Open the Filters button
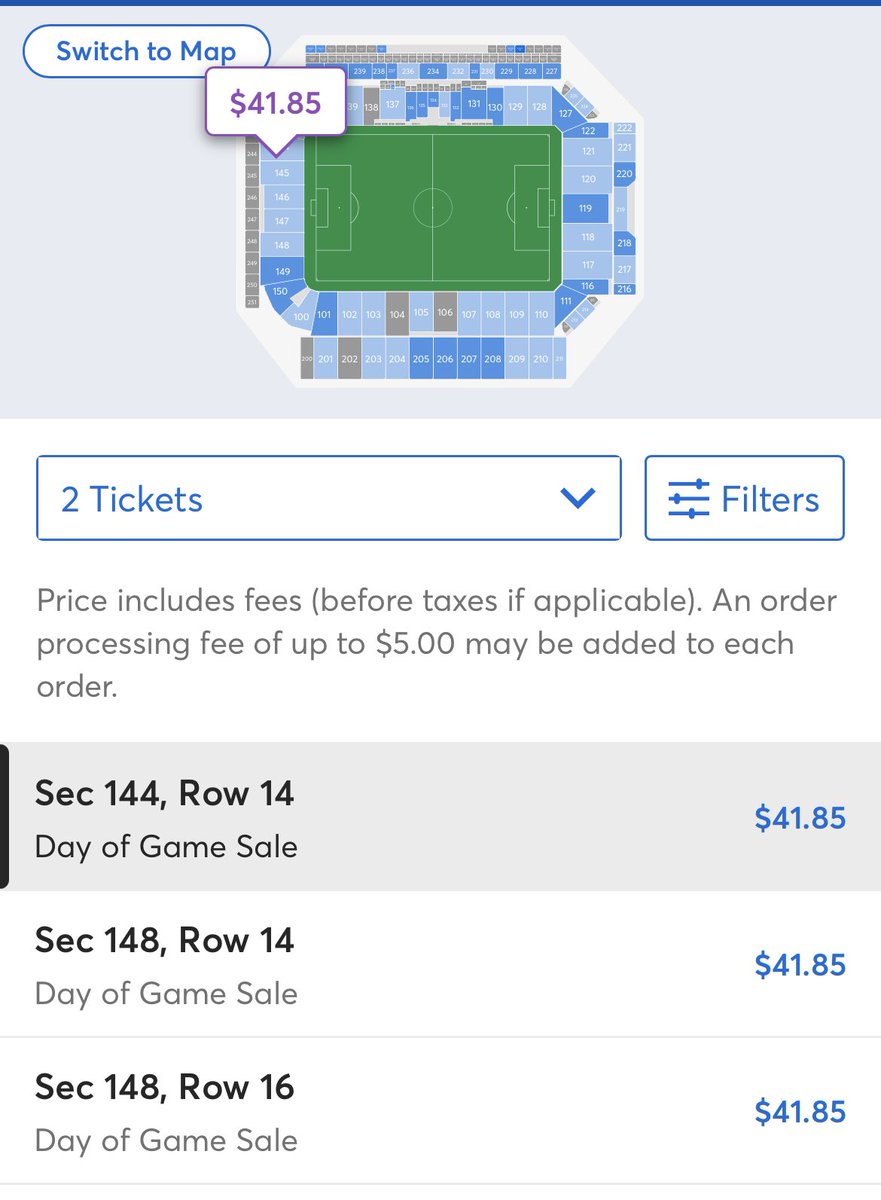The width and height of the screenshot is (881, 1200). coord(744,498)
